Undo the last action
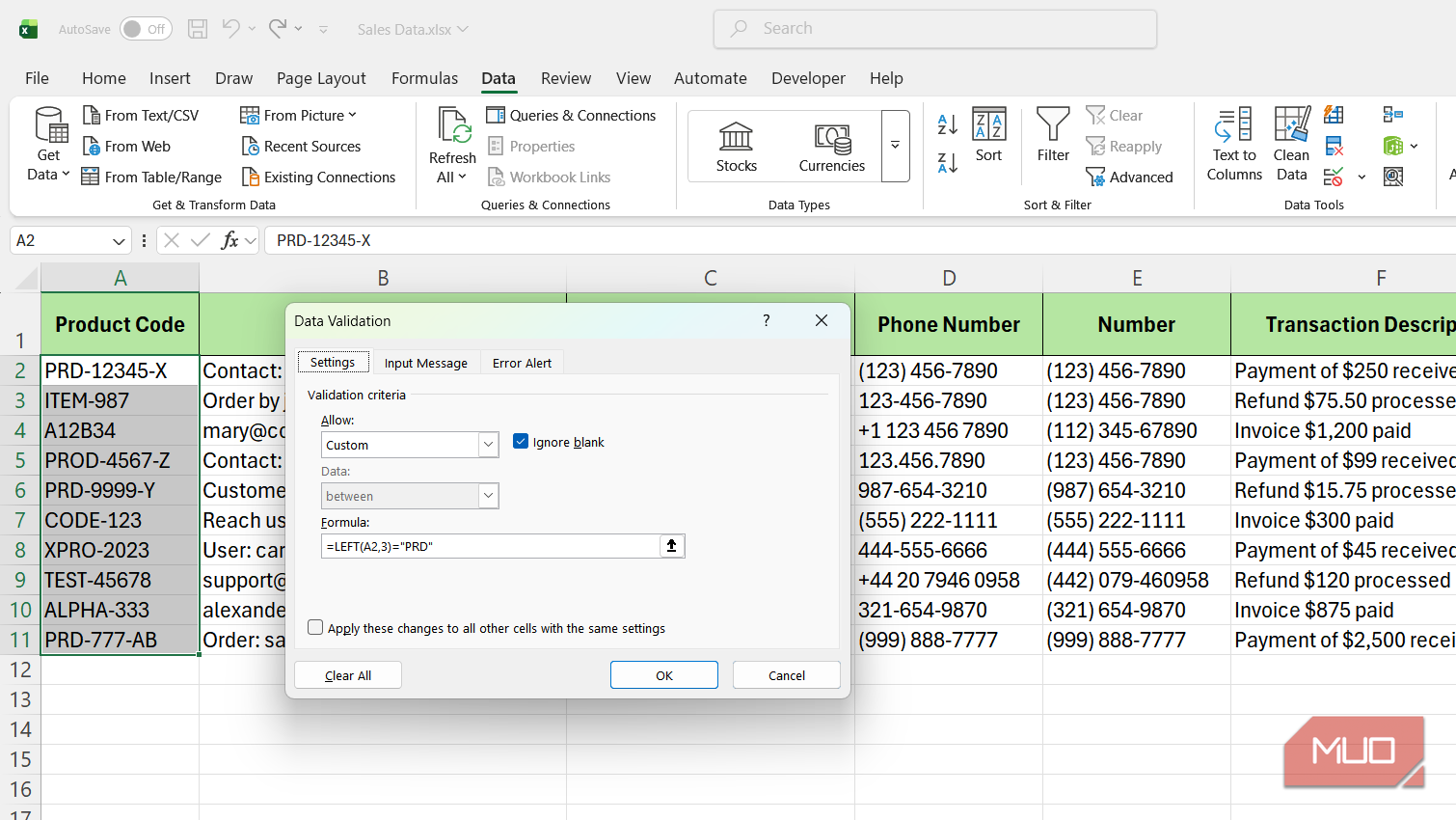This screenshot has width=1456, height=820. [230, 28]
